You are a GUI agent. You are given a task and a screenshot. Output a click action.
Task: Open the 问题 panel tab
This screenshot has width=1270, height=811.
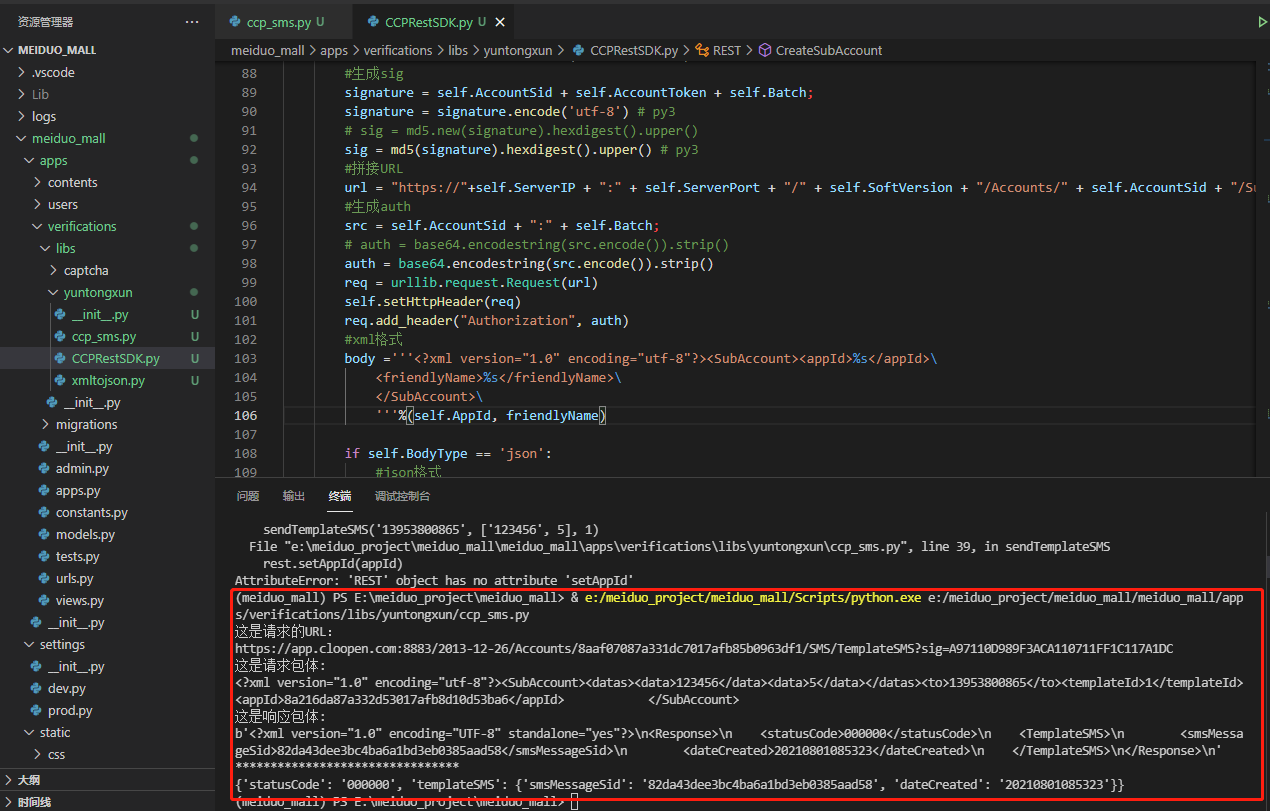tap(248, 496)
